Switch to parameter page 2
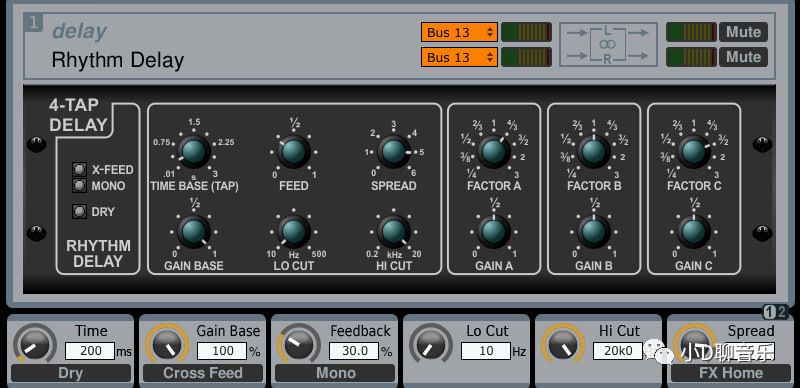Image resolution: width=800 pixels, height=388 pixels. (783, 311)
